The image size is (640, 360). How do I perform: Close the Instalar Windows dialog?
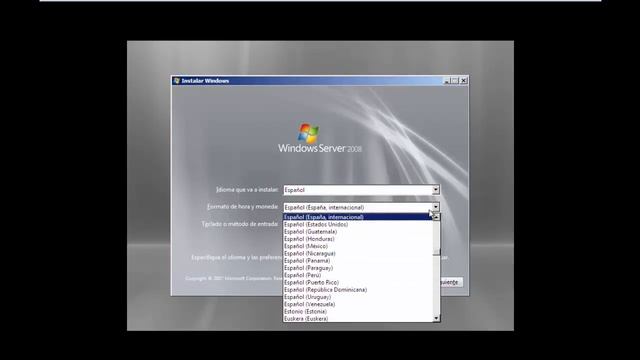(x=464, y=81)
